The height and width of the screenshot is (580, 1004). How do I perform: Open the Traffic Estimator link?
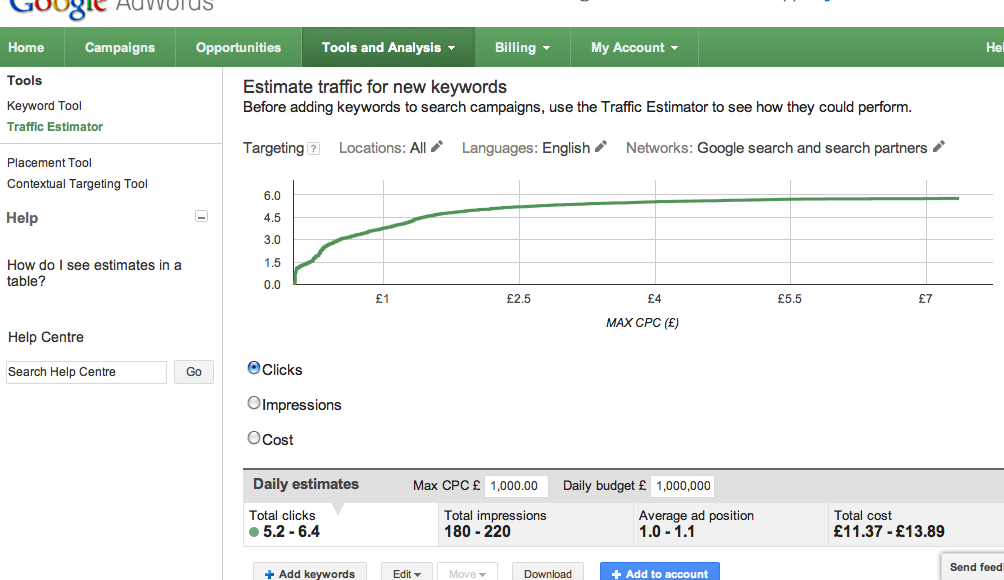click(x=55, y=127)
